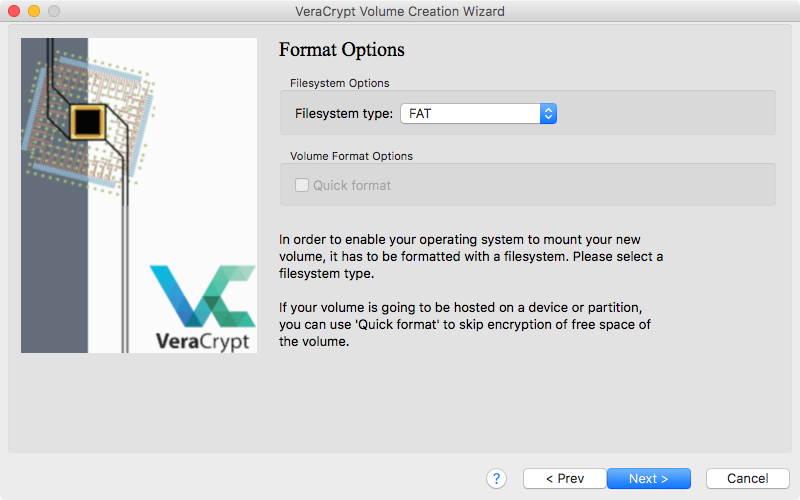The height and width of the screenshot is (500, 800).
Task: Click the paragraph about device or partition hosting
Action: pos(465,323)
